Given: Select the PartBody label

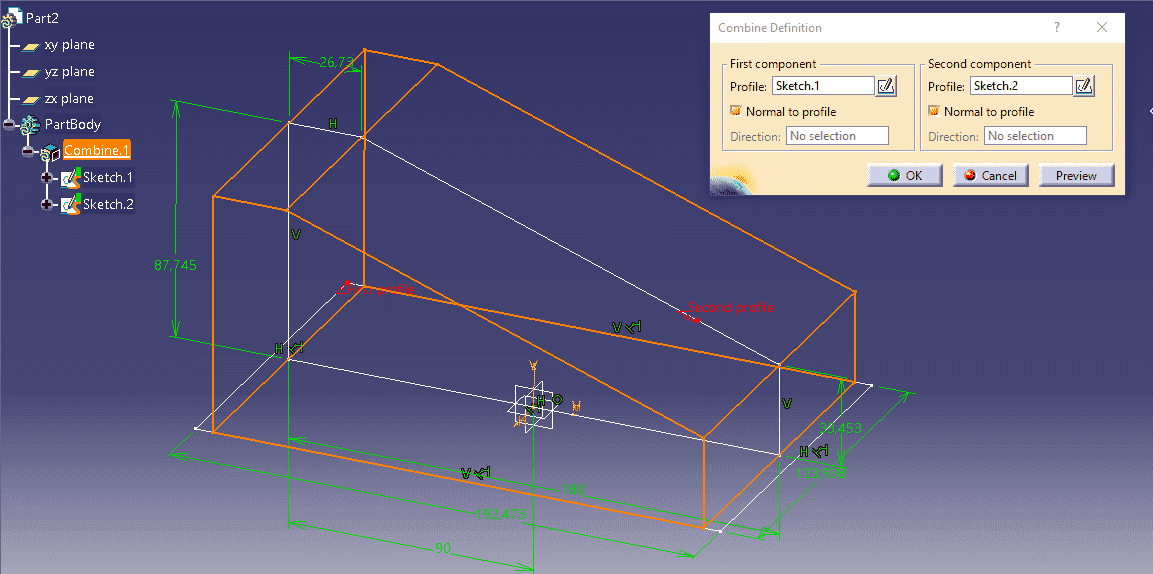Looking at the screenshot, I should click(x=73, y=124).
